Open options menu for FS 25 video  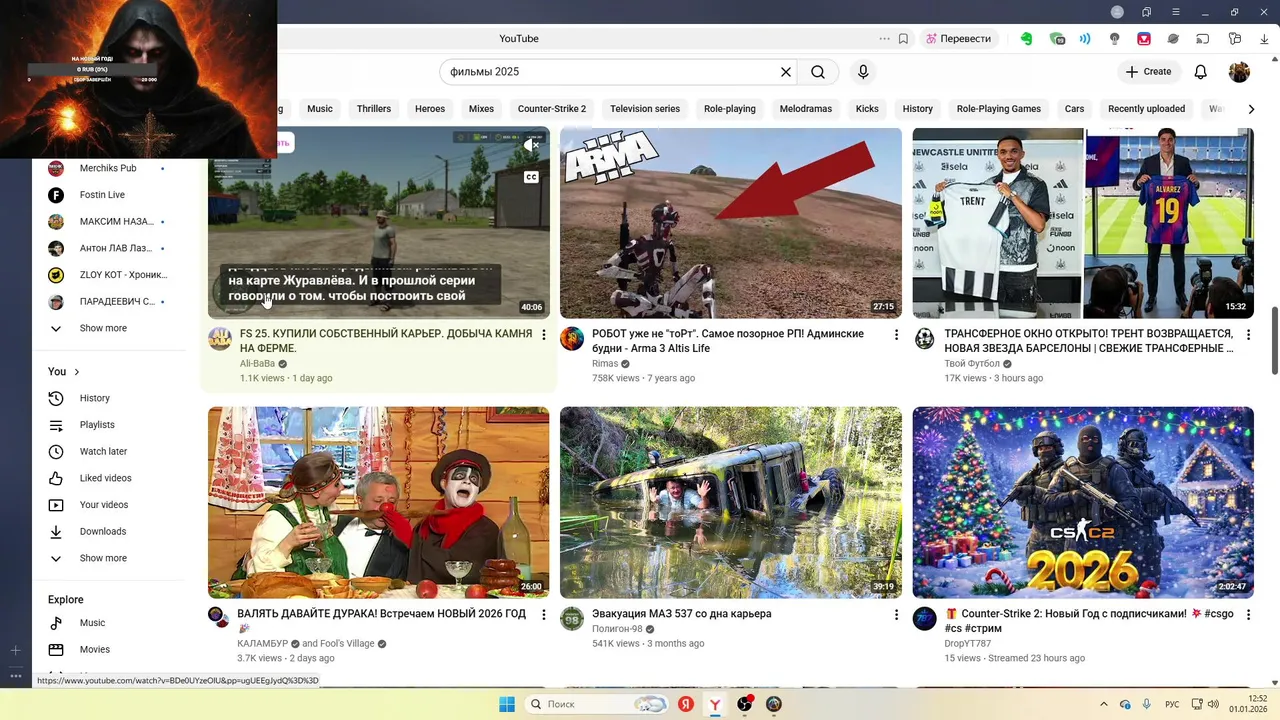[x=544, y=335]
